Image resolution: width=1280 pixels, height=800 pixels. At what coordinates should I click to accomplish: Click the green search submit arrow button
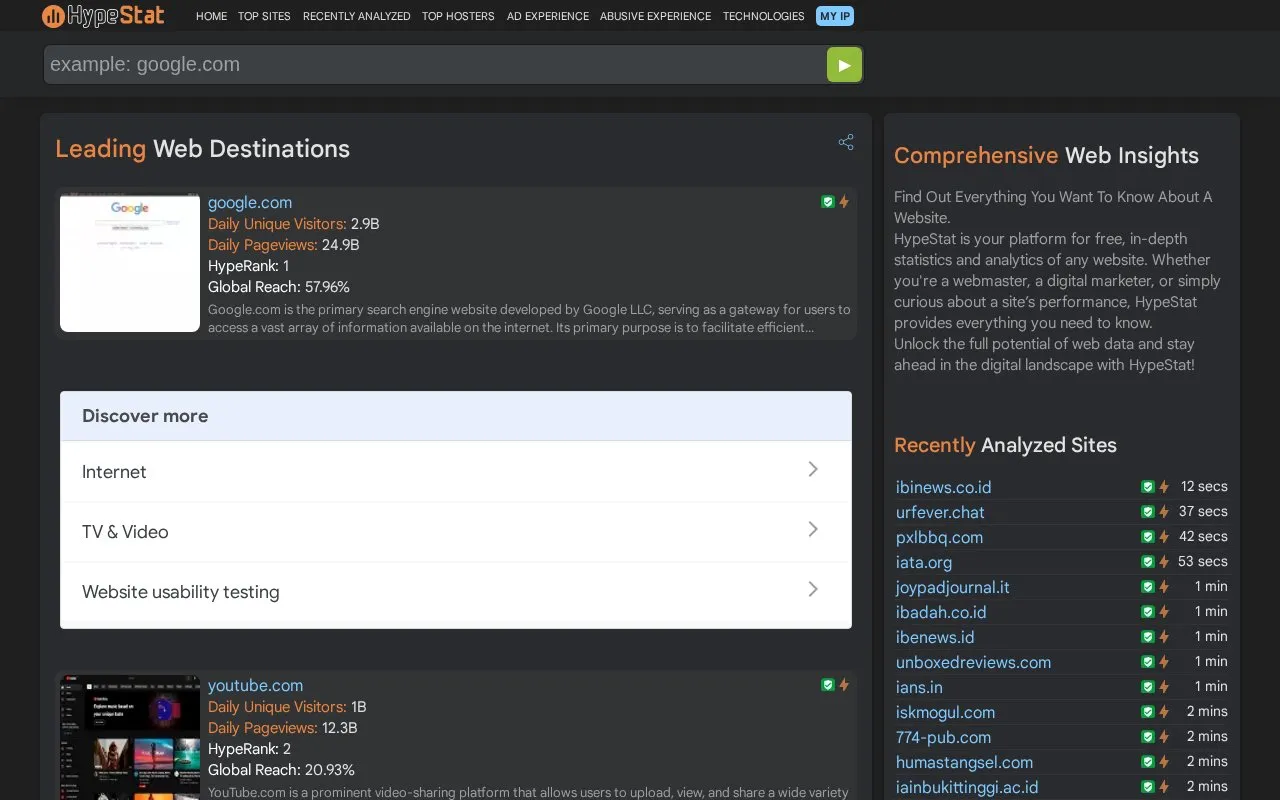coord(844,65)
